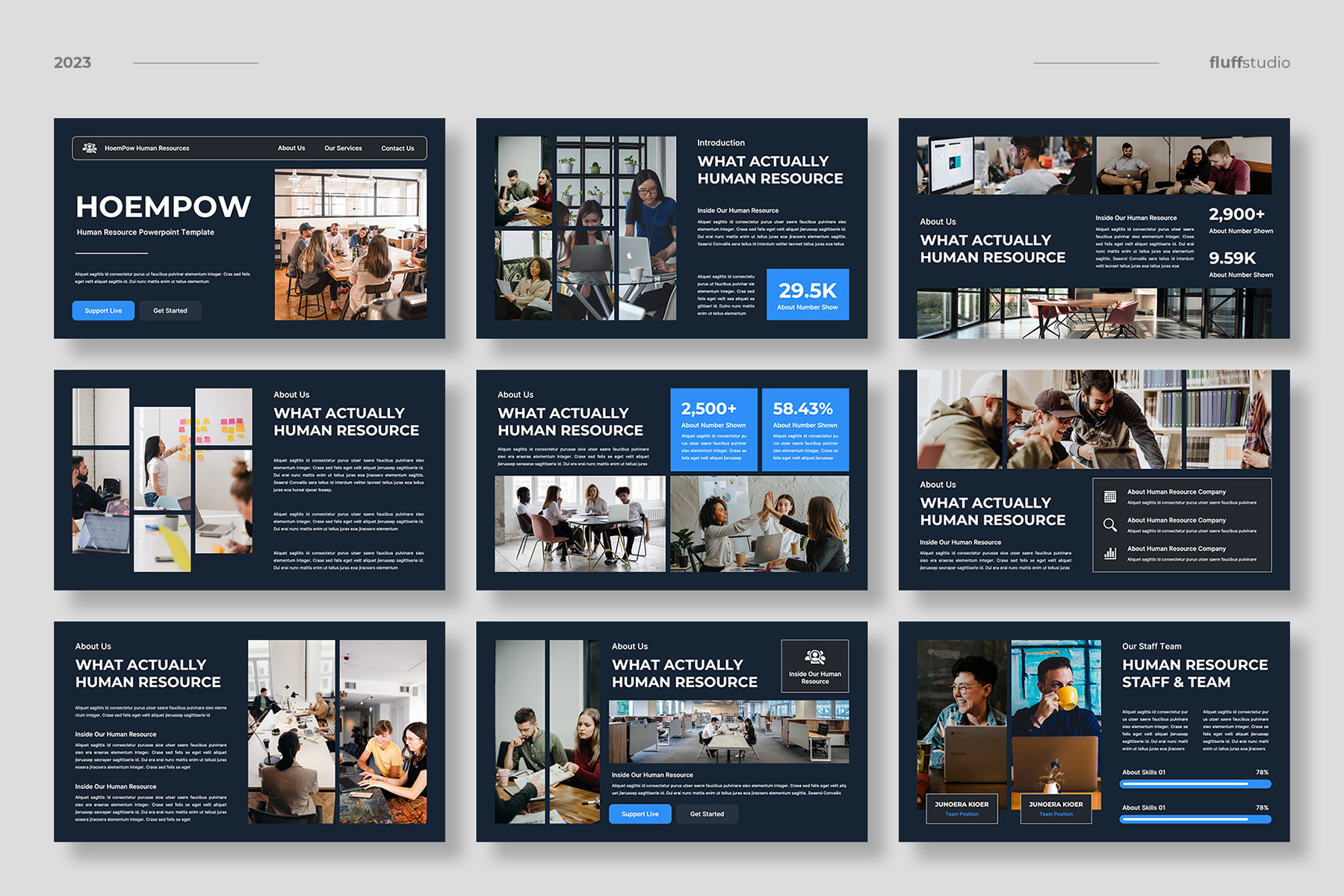Click the grid table icon above magnifier
This screenshot has height=896, width=1344.
(1110, 497)
